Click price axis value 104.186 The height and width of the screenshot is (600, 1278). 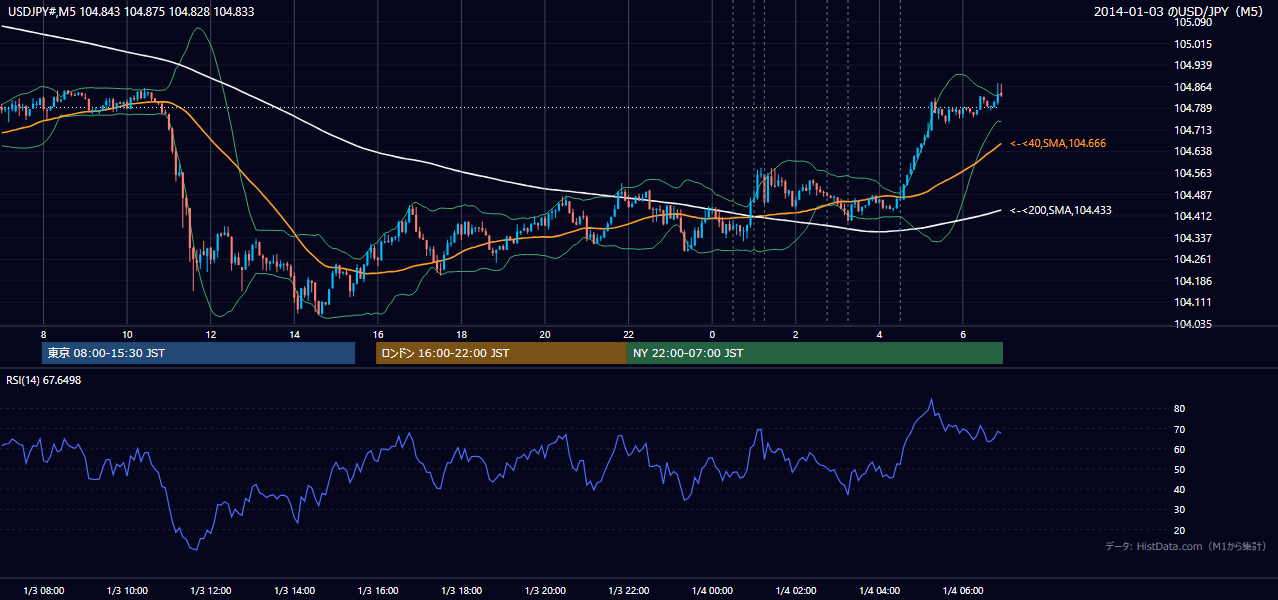coord(1194,281)
